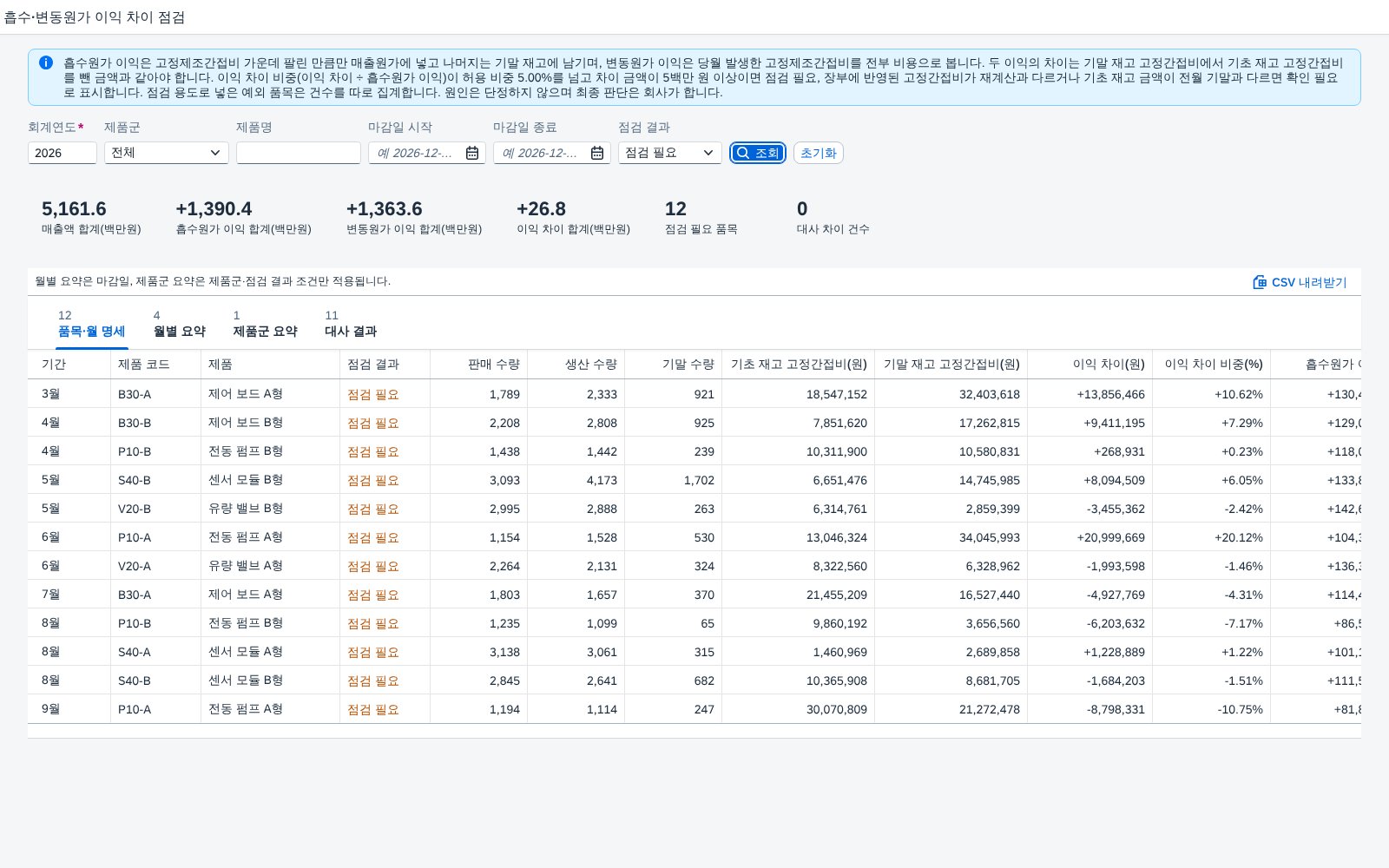Image resolution: width=1389 pixels, height=868 pixels.
Task: Select the 3월 B30-A code cell
Action: pyautogui.click(x=156, y=394)
